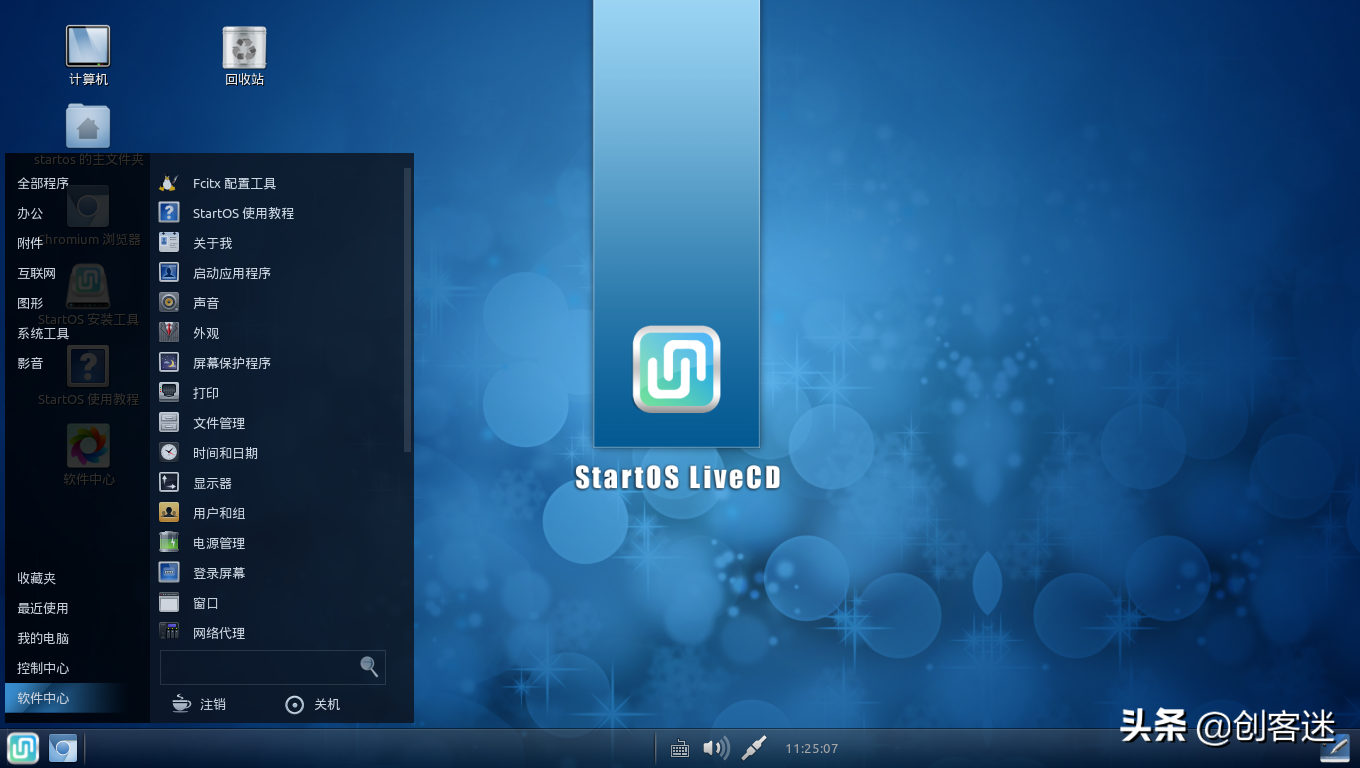Open 文件管理 icon
This screenshot has height=768, width=1360.
(x=169, y=423)
